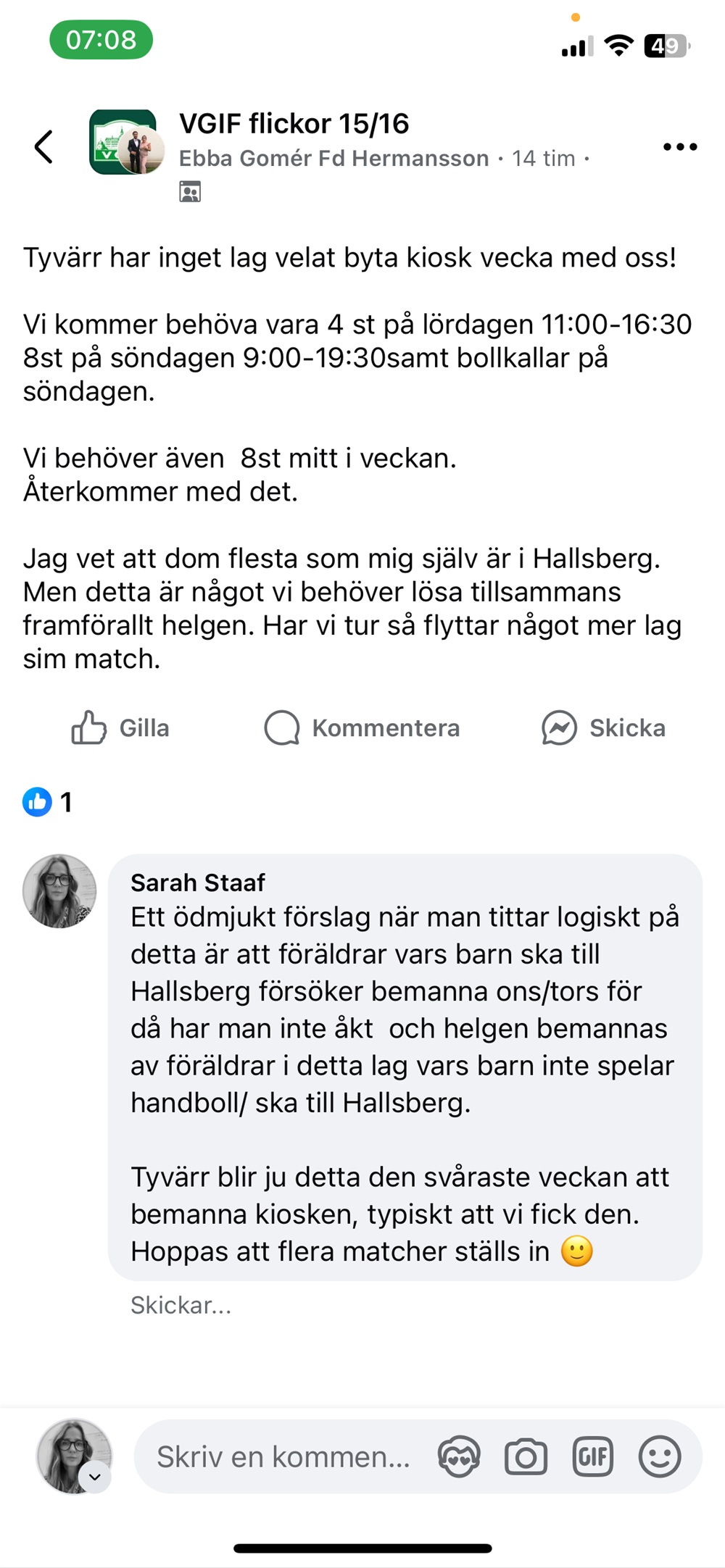Screen dimensions: 725x1568
Task: Open the emoji picker
Action: [660, 1456]
